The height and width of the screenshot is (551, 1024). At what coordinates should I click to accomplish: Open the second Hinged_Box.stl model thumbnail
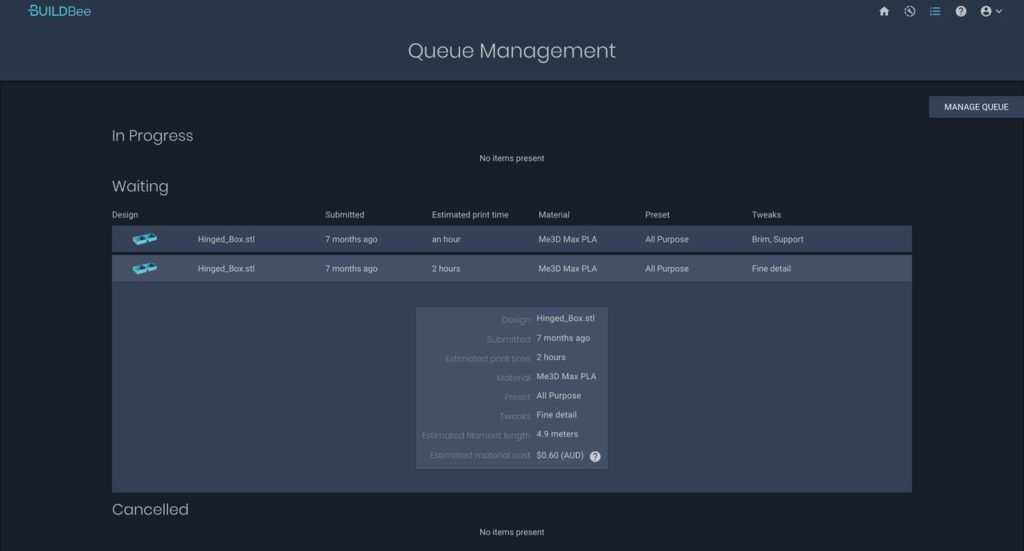tap(145, 268)
